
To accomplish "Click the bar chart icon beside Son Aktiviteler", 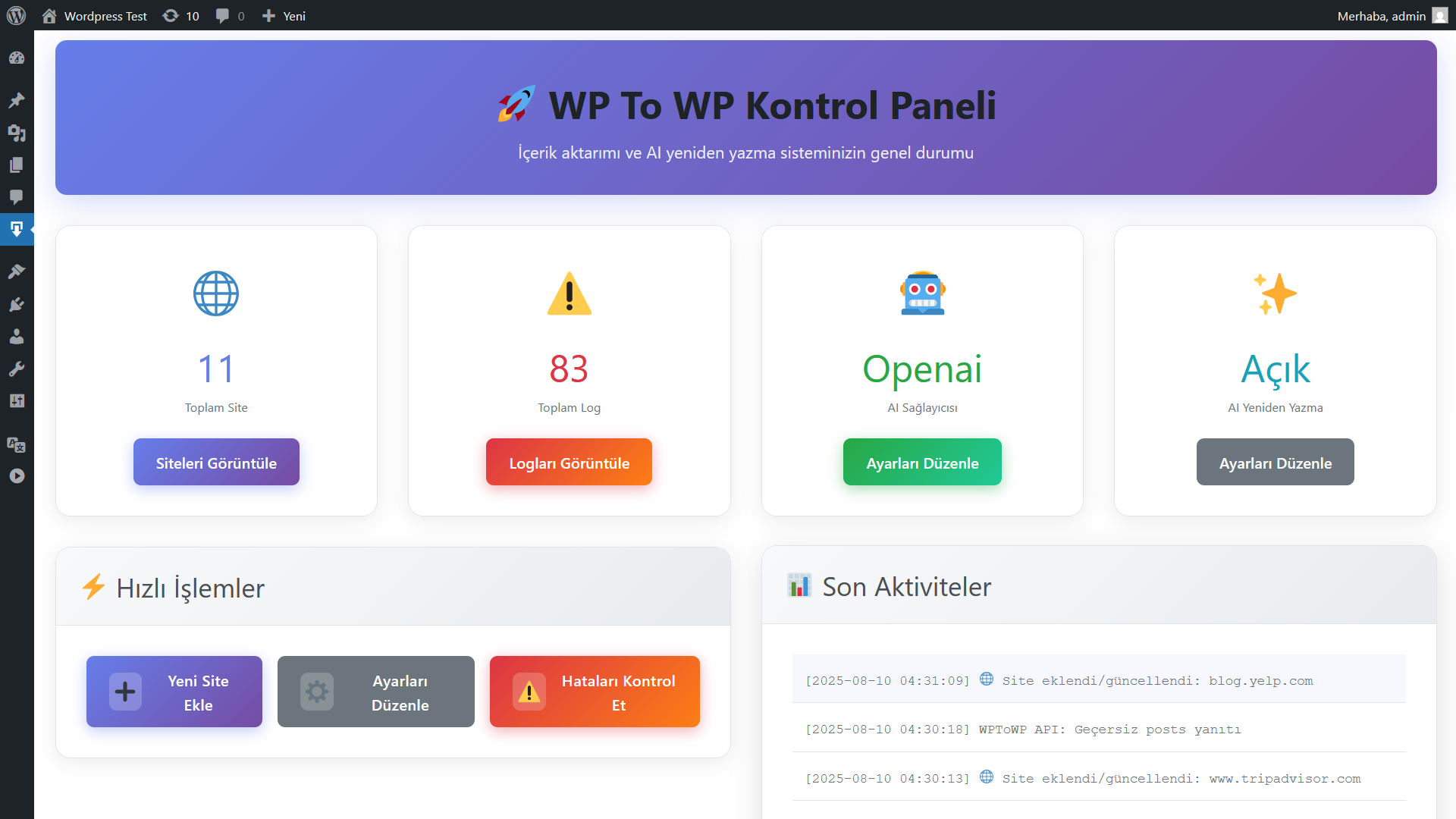I will tap(799, 585).
